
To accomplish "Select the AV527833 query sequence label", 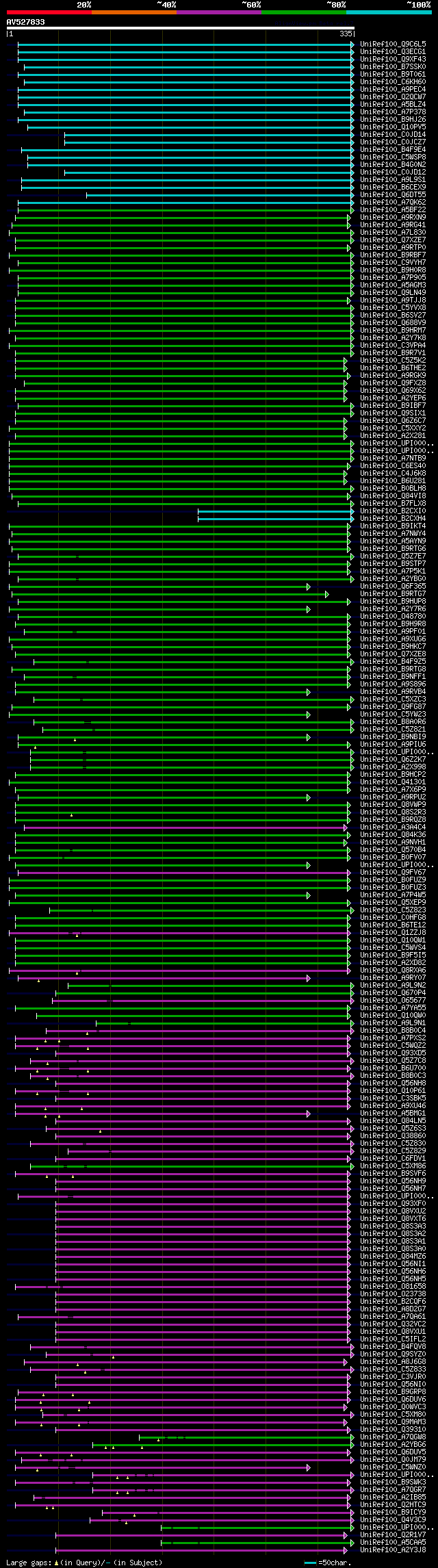I will [x=26, y=22].
